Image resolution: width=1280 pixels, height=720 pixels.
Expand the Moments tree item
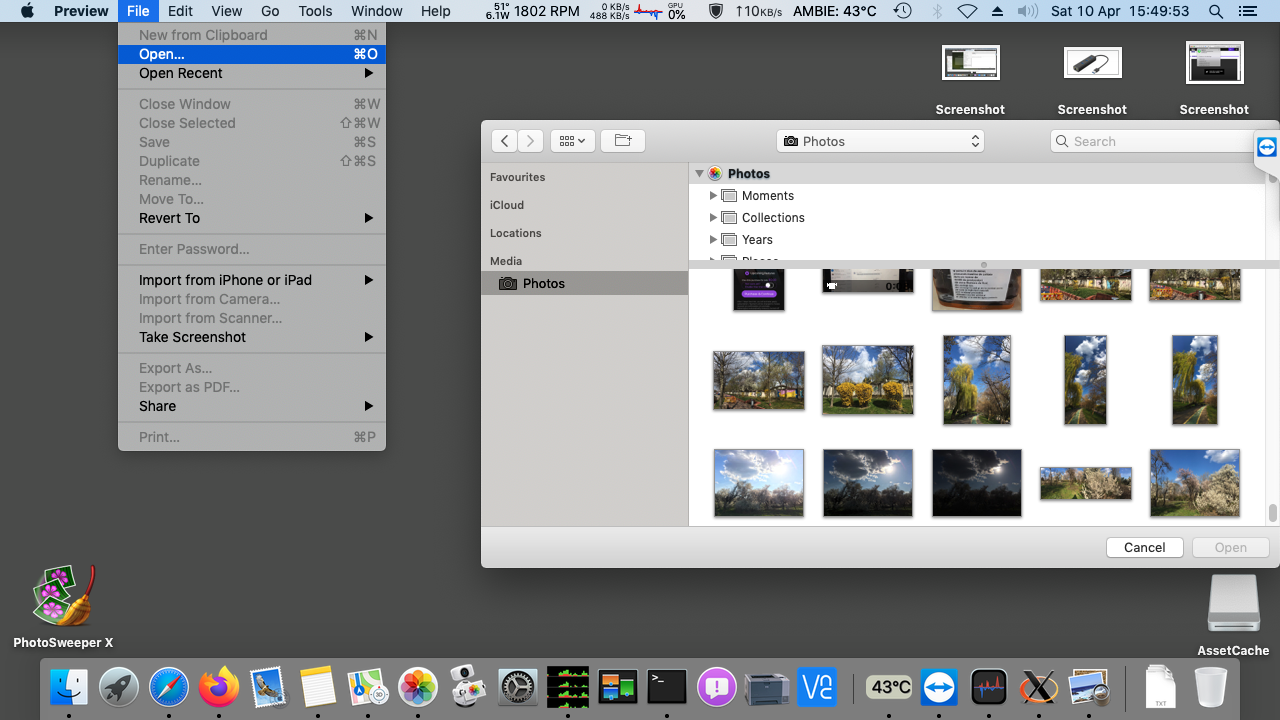coord(713,196)
